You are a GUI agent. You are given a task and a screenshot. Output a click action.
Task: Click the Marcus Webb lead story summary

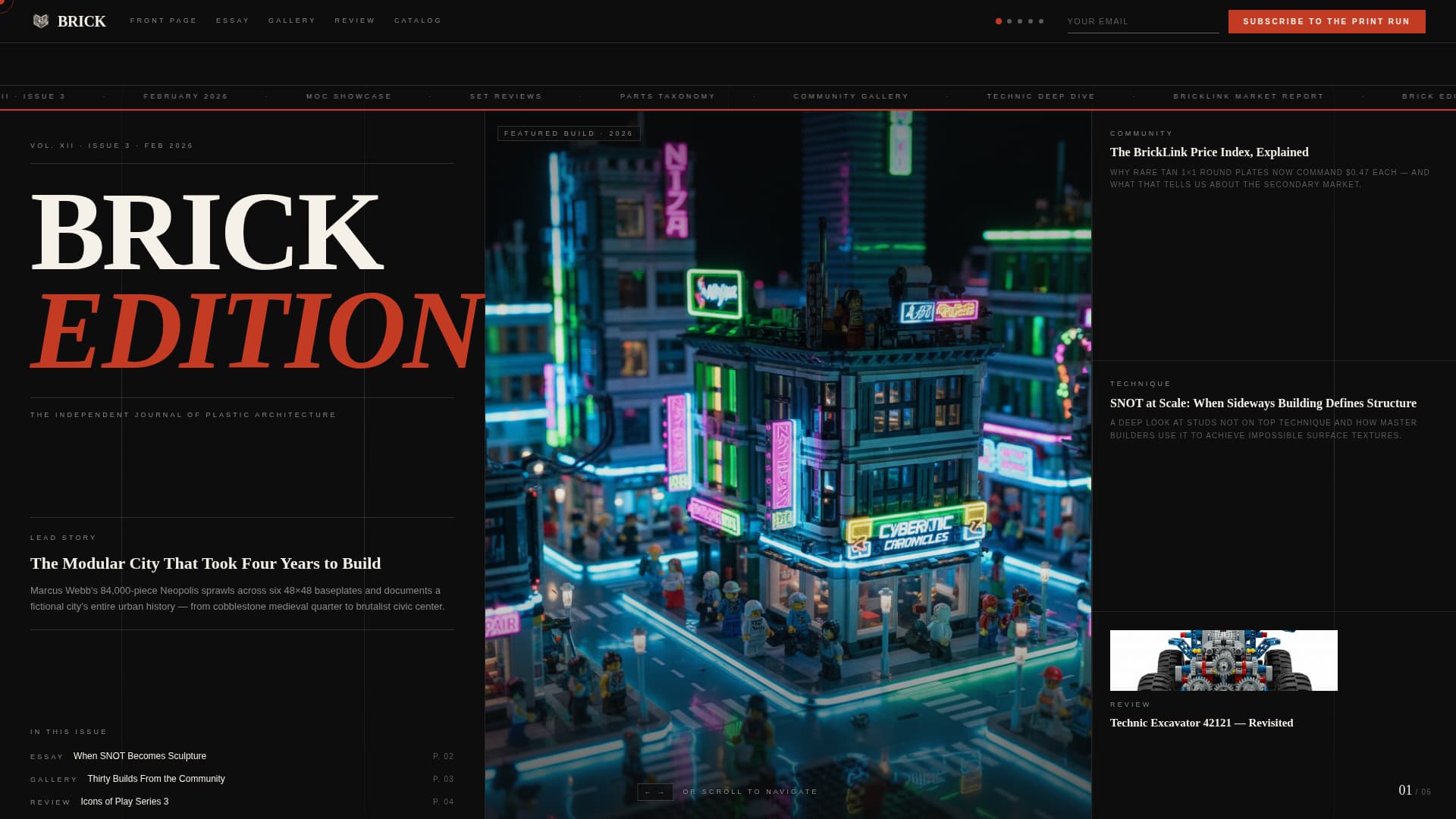(237, 598)
